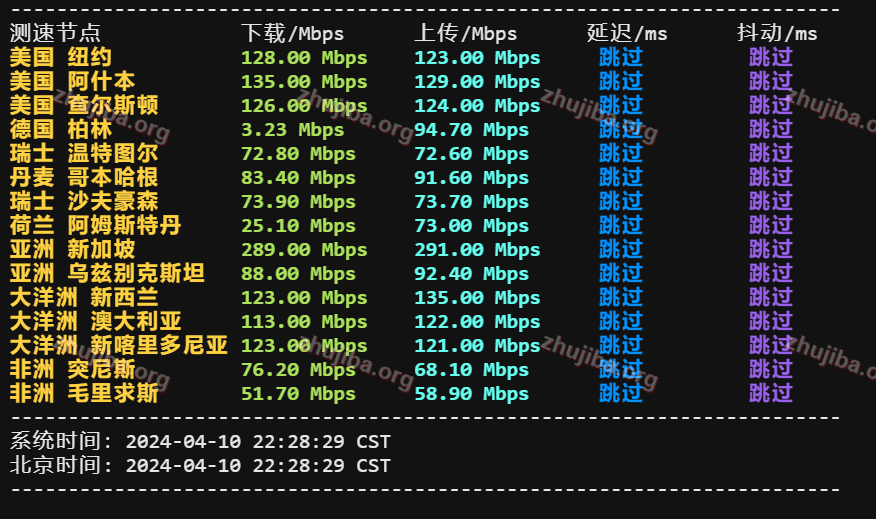
Task: Click 135.00 Mbps upload for 新西兰
Action: coord(477,298)
